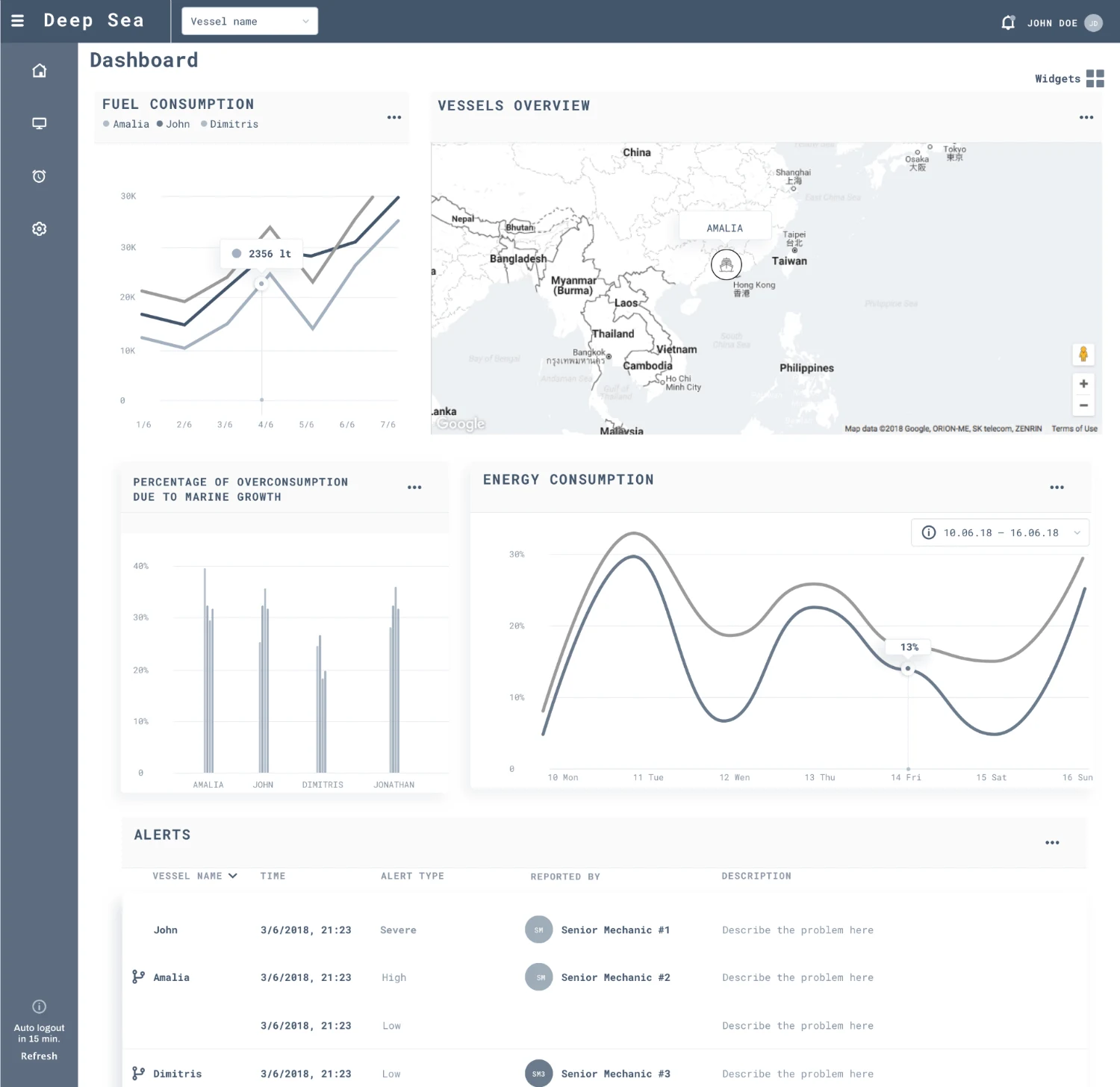Click Senior Mechanic #2 name

tap(616, 977)
